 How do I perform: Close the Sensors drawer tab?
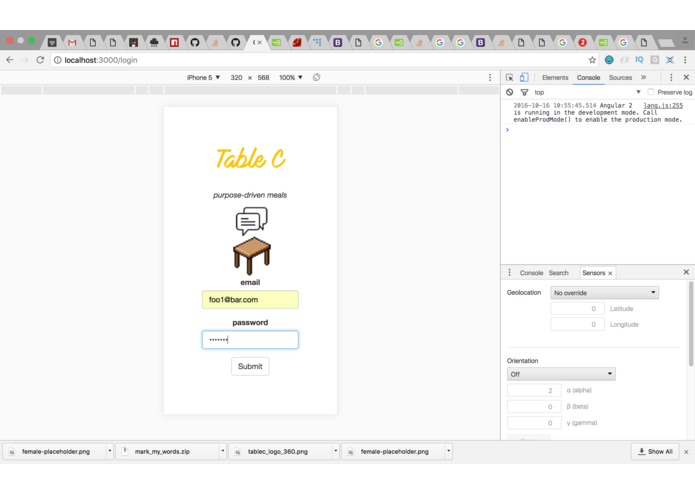coord(610,273)
